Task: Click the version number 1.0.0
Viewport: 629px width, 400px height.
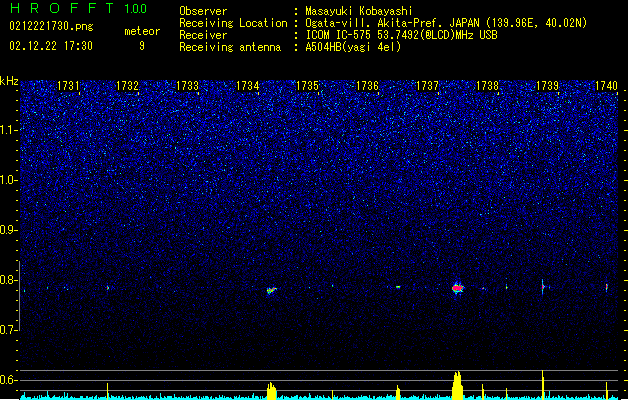Action: pos(135,9)
